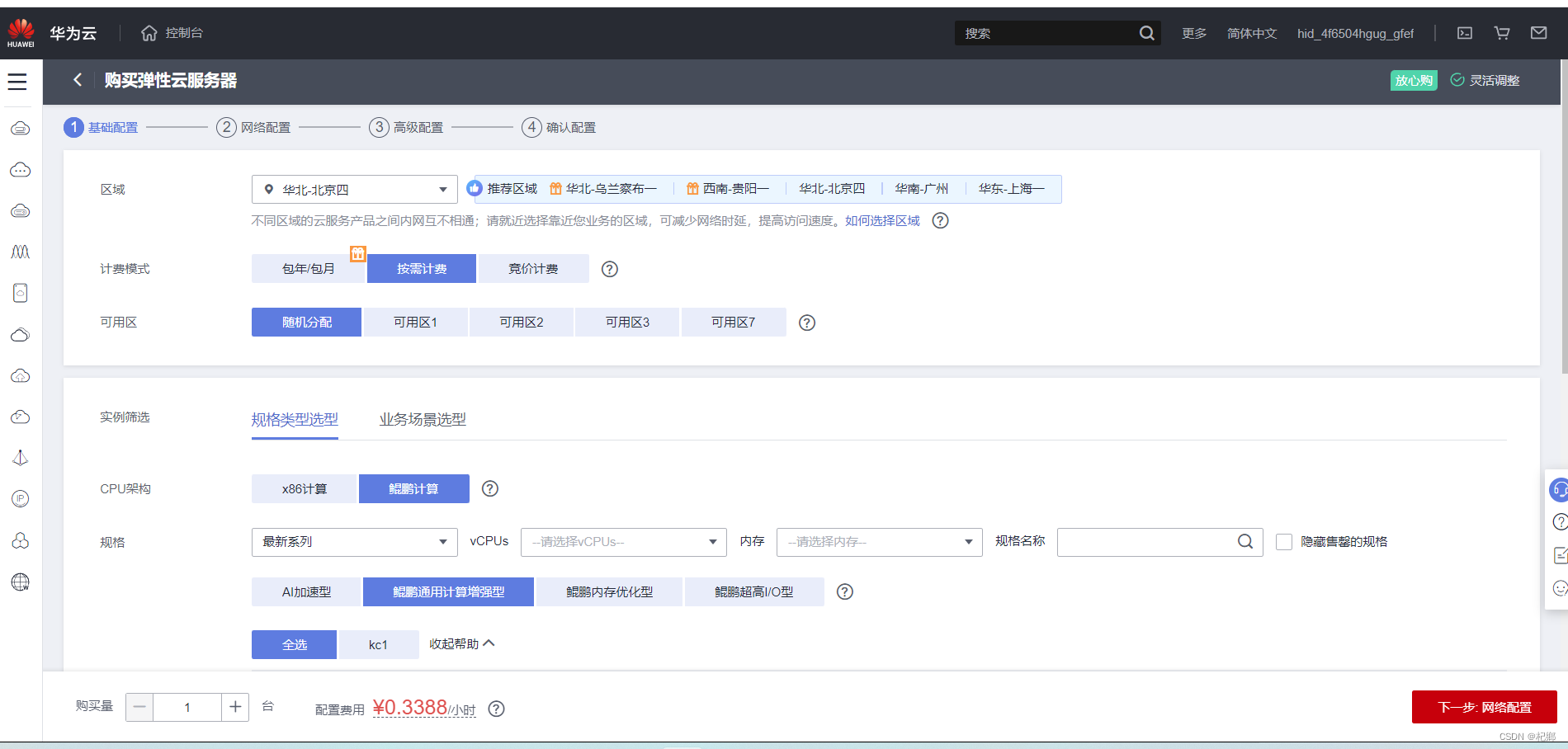Open the wave-shaped monitoring sidebar icon

[x=21, y=252]
